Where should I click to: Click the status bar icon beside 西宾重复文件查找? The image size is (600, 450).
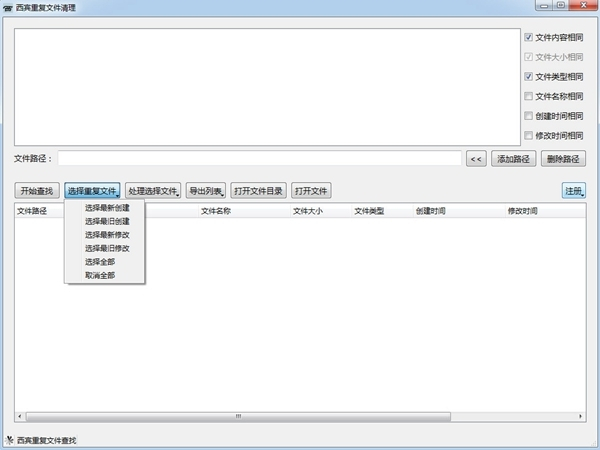[9, 440]
